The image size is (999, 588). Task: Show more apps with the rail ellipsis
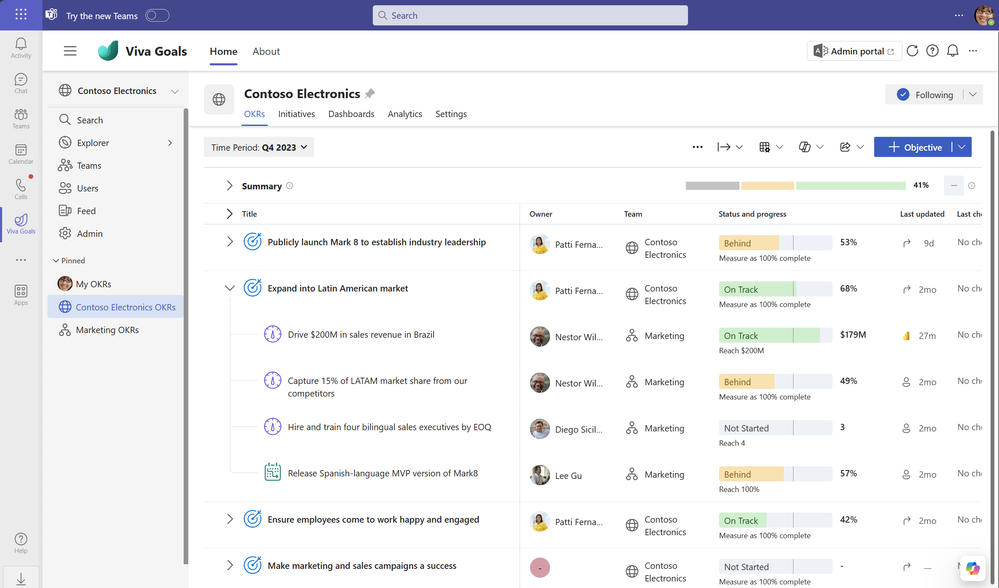(x=20, y=260)
